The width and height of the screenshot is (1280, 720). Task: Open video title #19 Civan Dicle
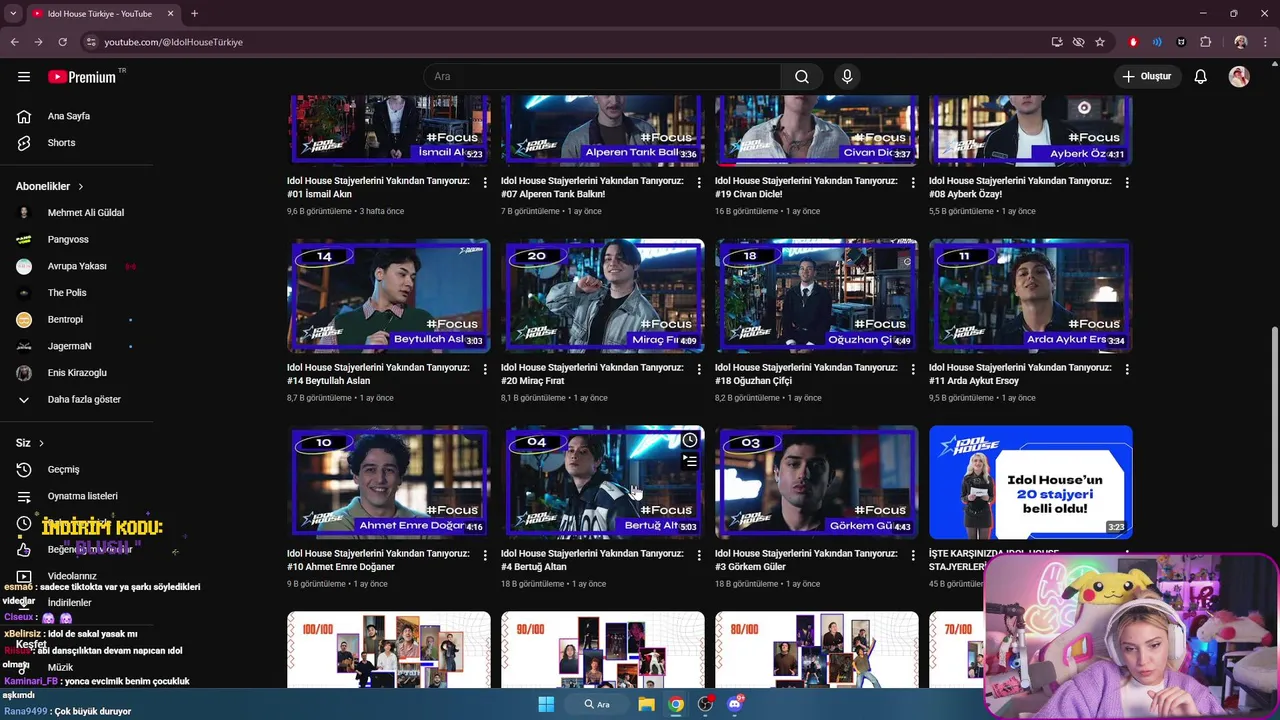pyautogui.click(x=806, y=187)
